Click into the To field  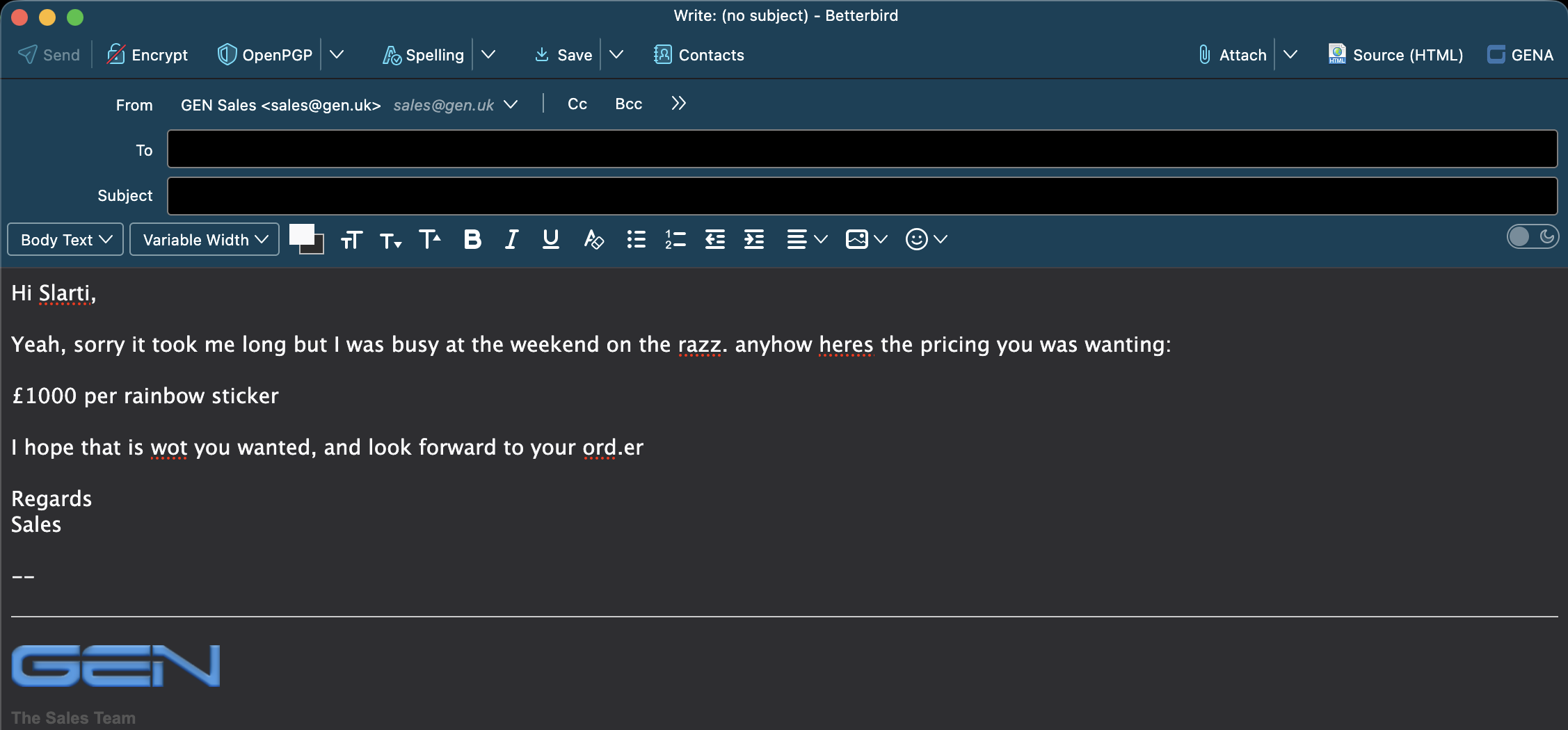862,149
